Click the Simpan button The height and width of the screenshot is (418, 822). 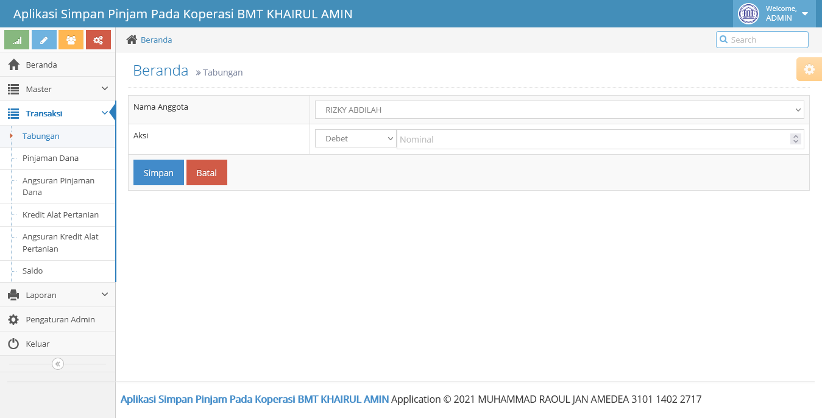158,173
